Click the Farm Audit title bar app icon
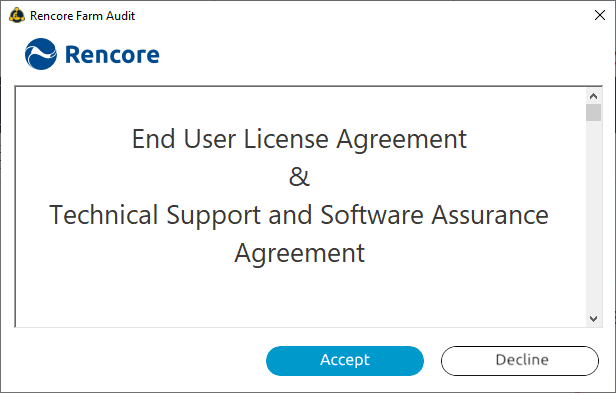The height and width of the screenshot is (393, 616). coord(17,15)
